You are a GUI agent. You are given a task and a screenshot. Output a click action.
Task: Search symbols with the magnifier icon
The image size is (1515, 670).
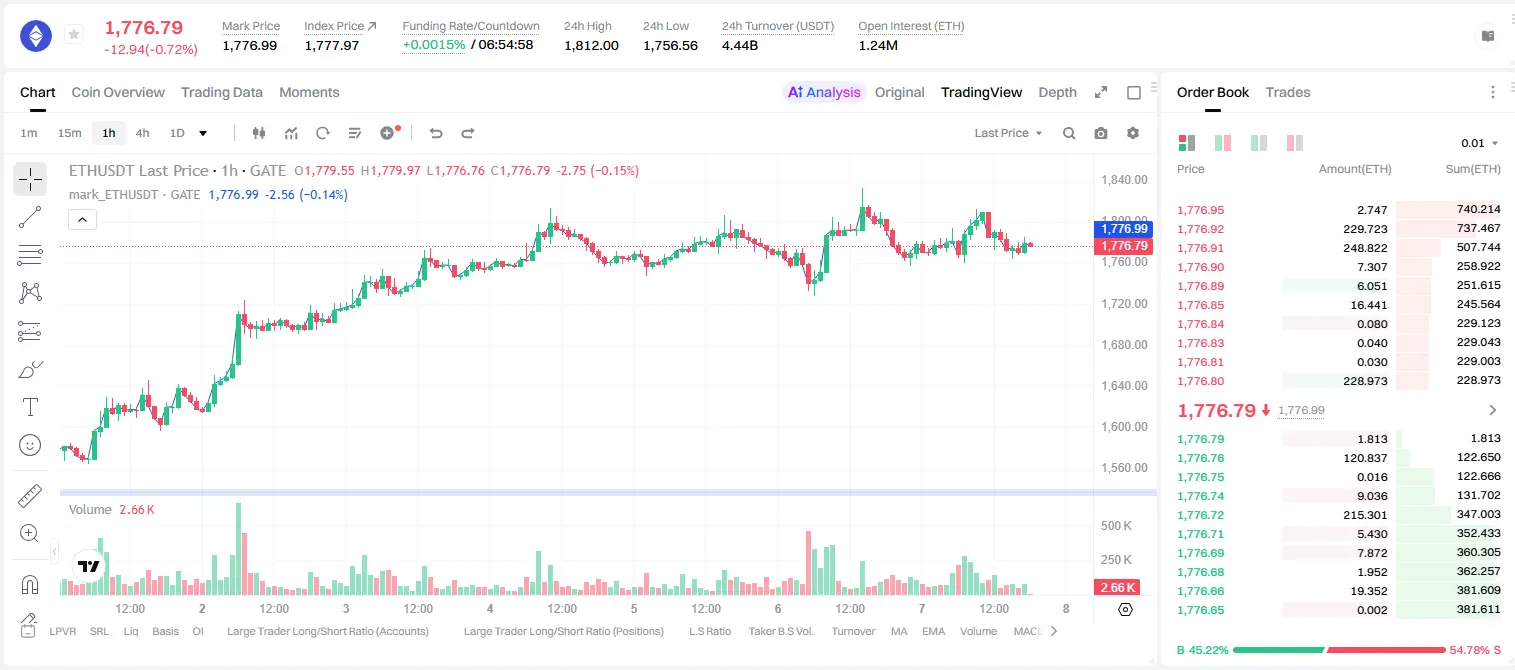tap(1069, 133)
